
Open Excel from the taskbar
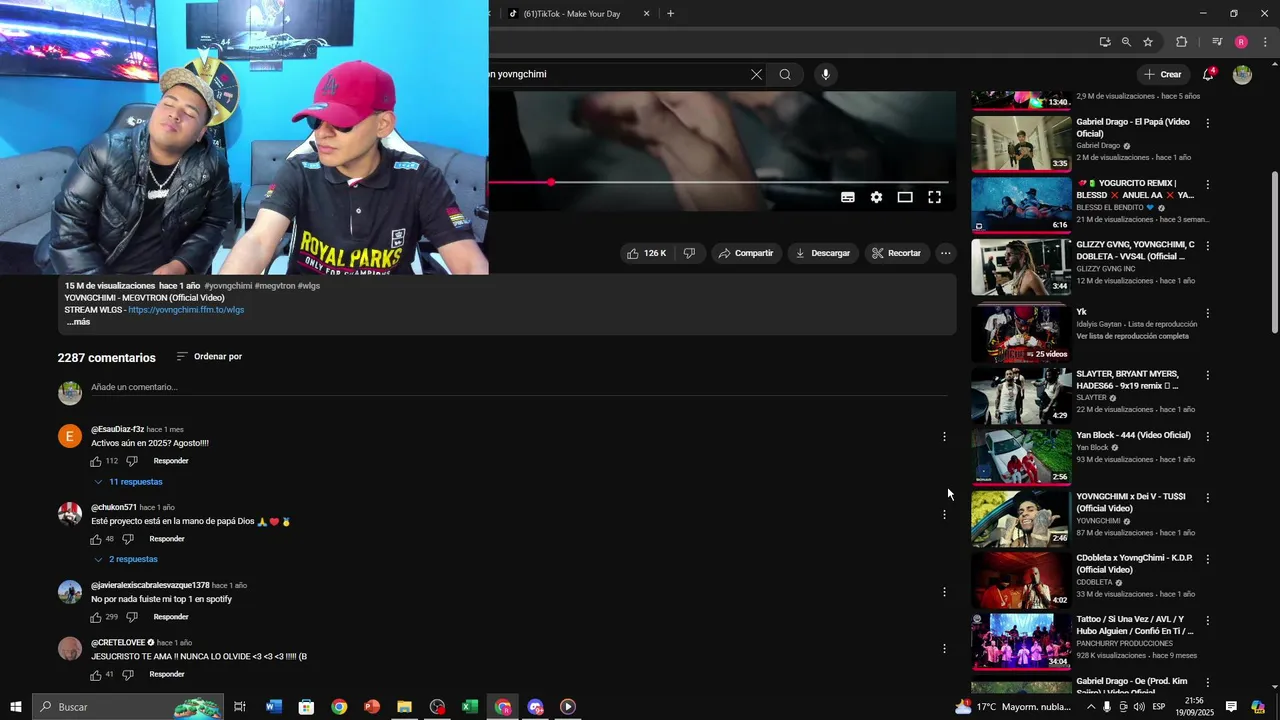[x=470, y=707]
